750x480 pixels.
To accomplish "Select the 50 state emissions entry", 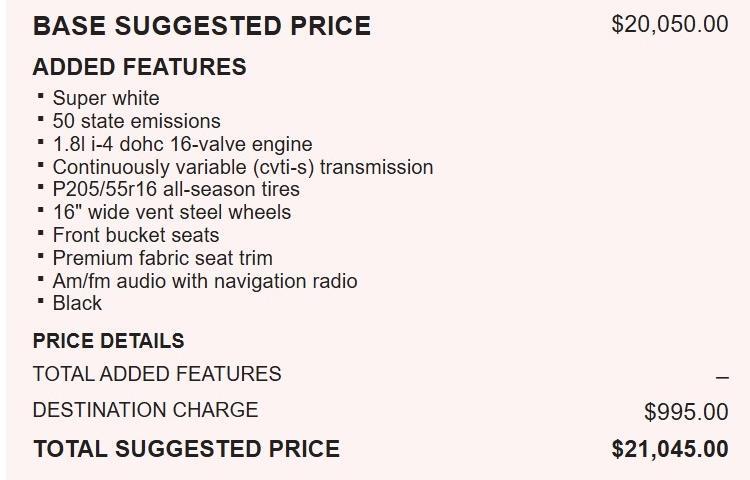I will 136,121.
